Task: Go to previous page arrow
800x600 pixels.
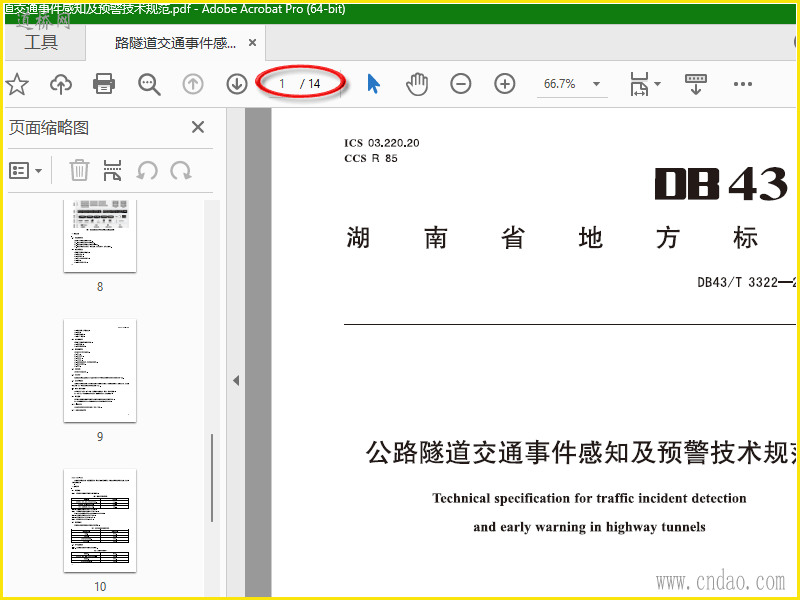Action: tap(193, 84)
